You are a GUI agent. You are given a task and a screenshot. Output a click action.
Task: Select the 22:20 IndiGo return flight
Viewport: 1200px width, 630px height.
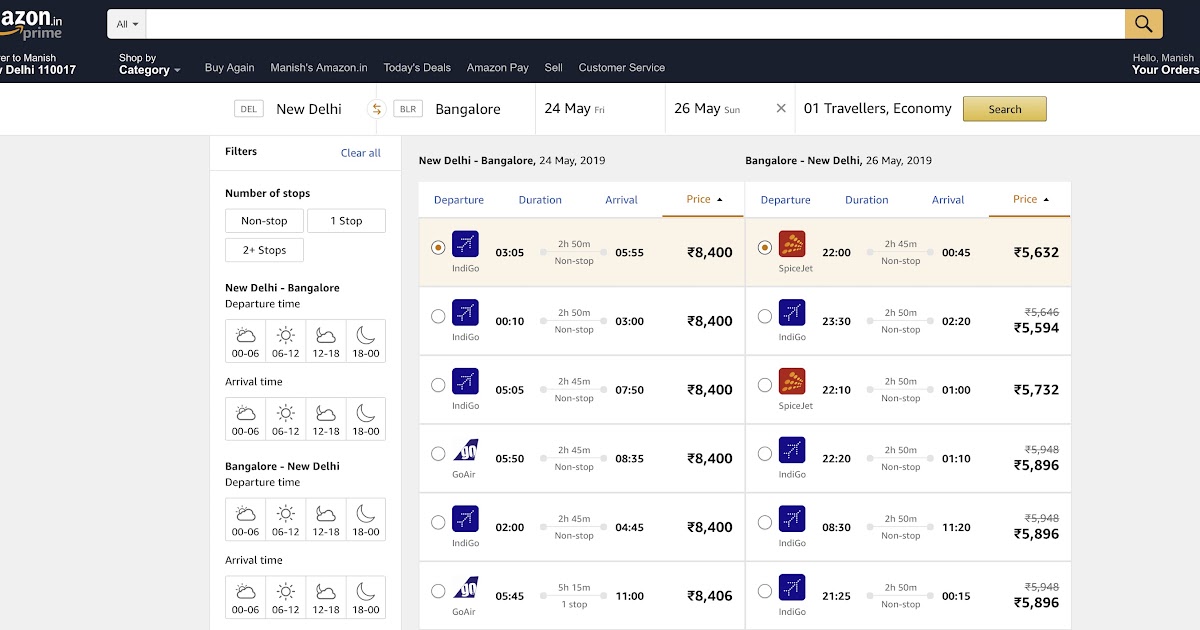point(765,454)
